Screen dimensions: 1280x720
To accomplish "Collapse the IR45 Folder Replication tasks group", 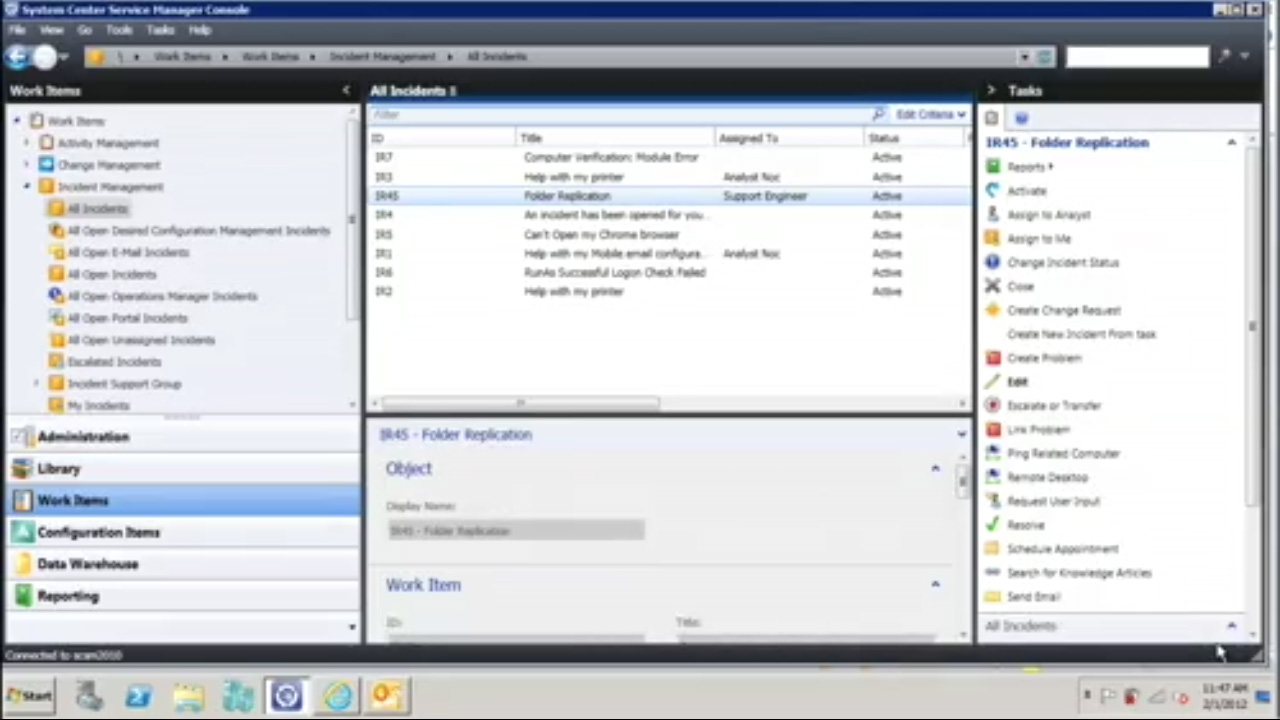I will pyautogui.click(x=1232, y=143).
